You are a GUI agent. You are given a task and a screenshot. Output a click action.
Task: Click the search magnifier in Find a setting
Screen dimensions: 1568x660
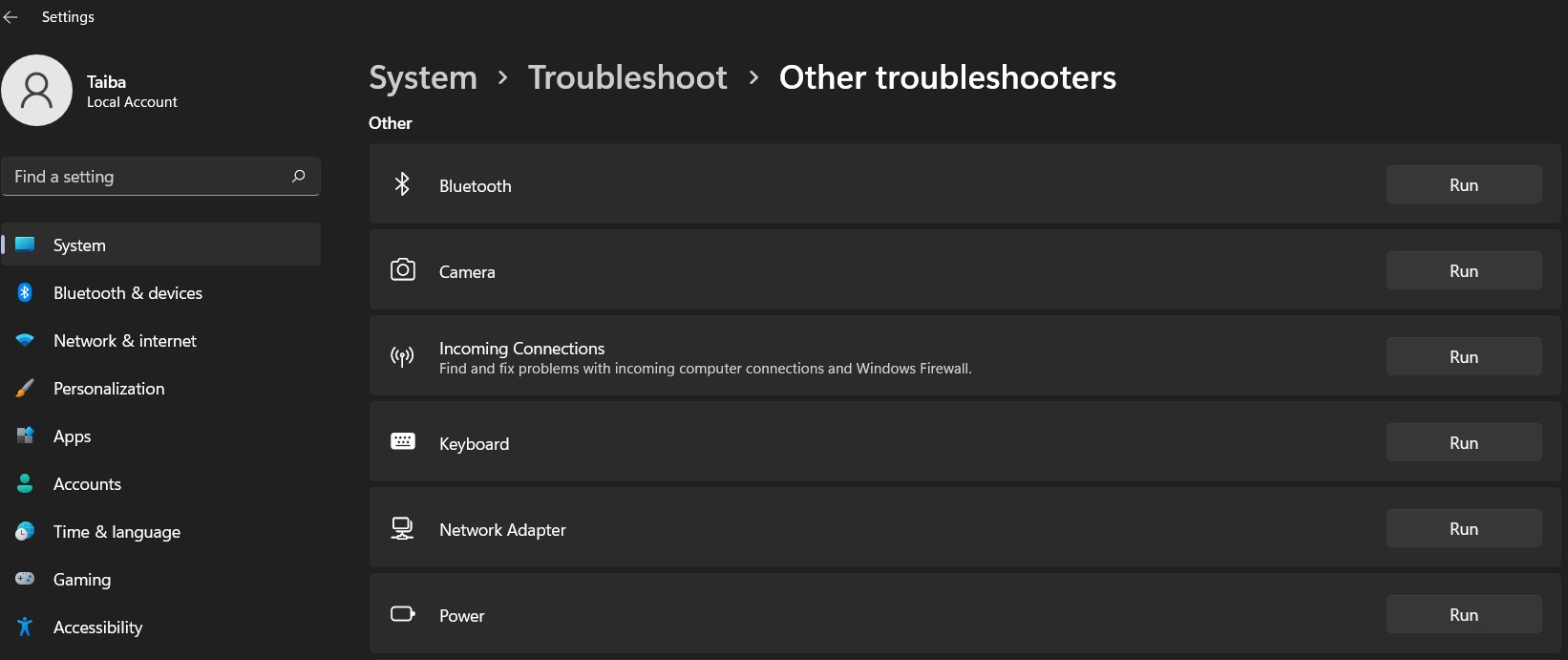(x=297, y=176)
